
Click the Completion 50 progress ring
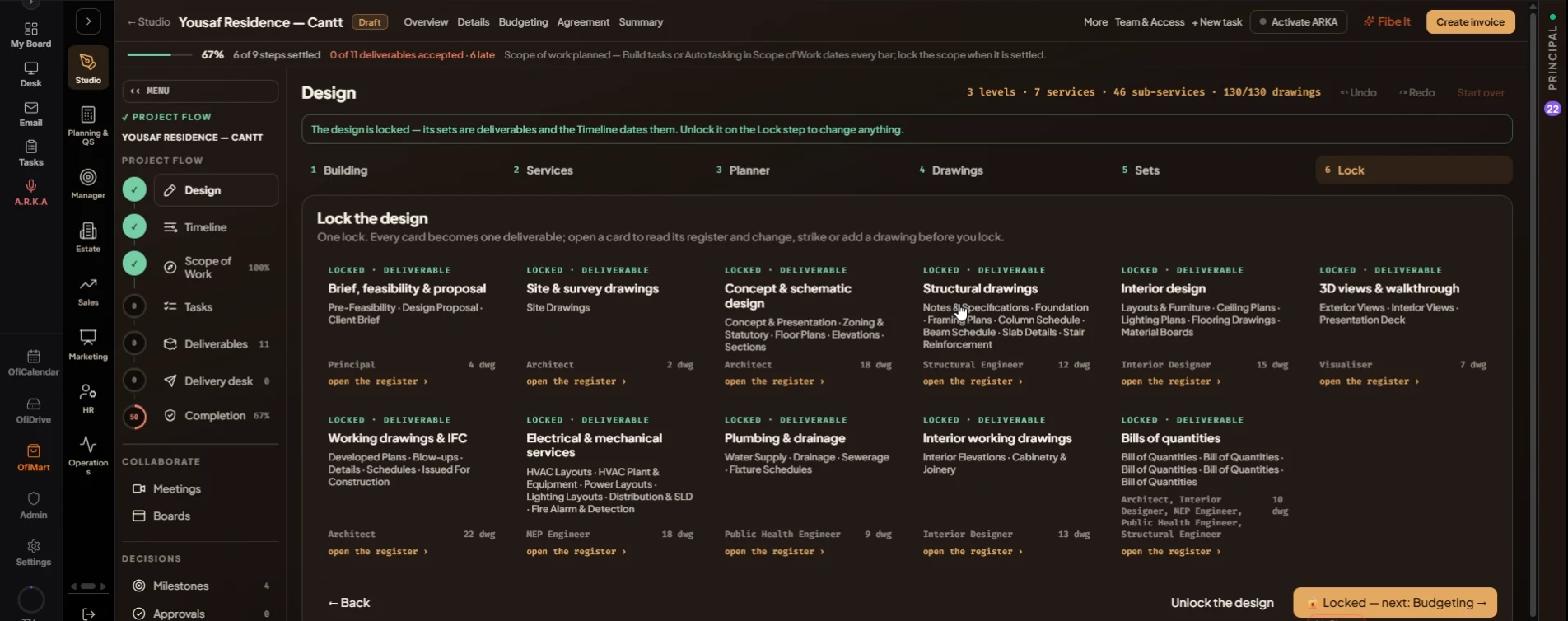134,417
